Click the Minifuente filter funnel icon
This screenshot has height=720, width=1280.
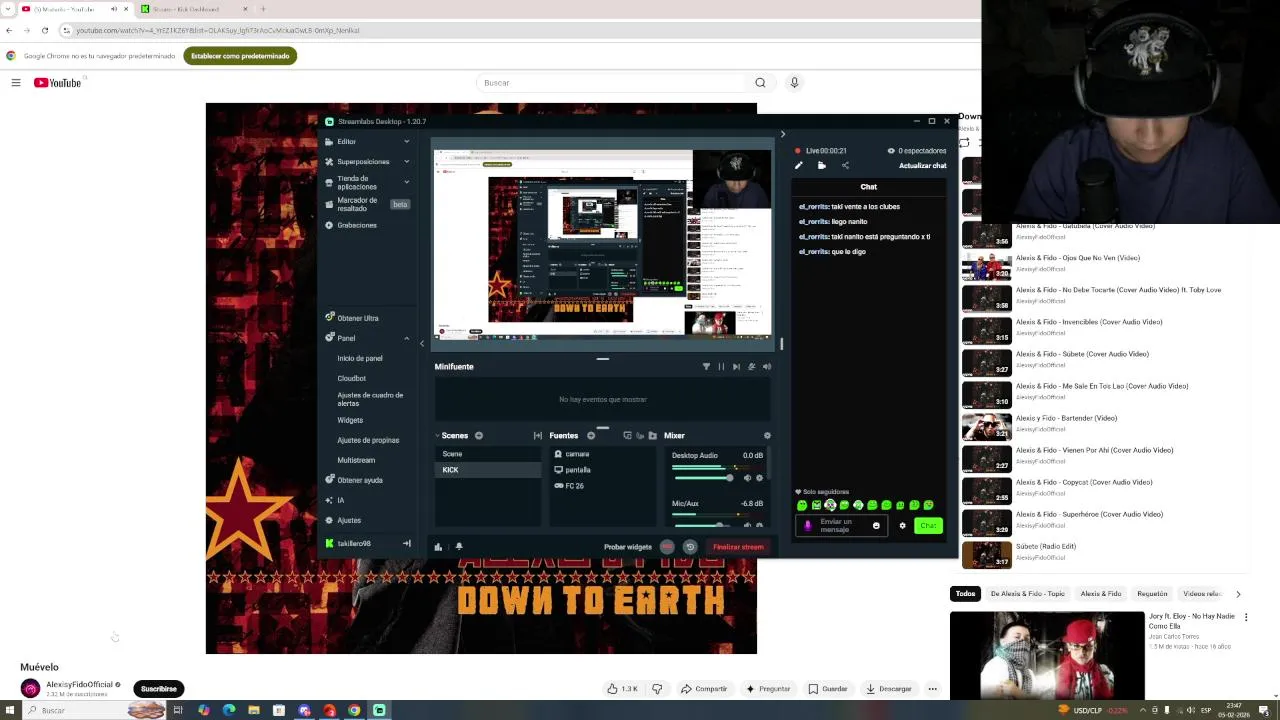point(706,366)
